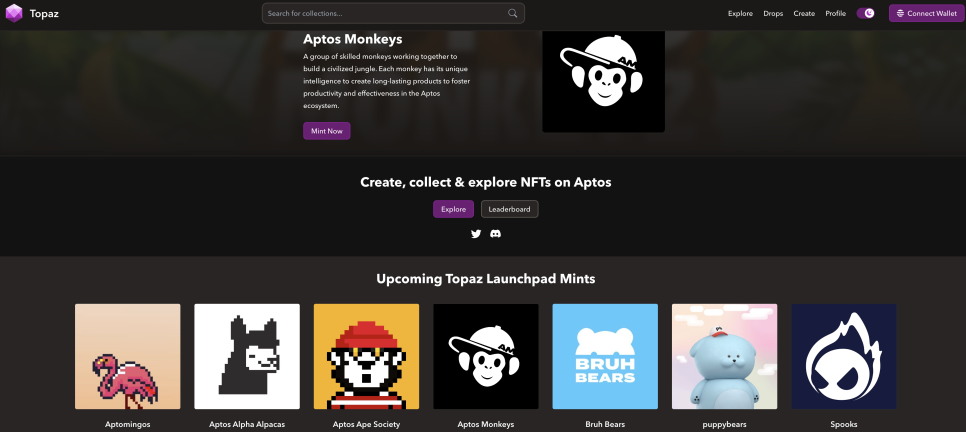Open the Explore menu item
Screen dimensions: 966x432
pyautogui.click(x=740, y=14)
